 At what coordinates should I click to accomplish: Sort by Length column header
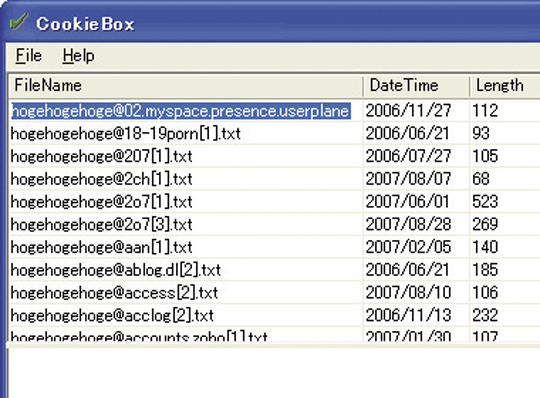(x=505, y=86)
